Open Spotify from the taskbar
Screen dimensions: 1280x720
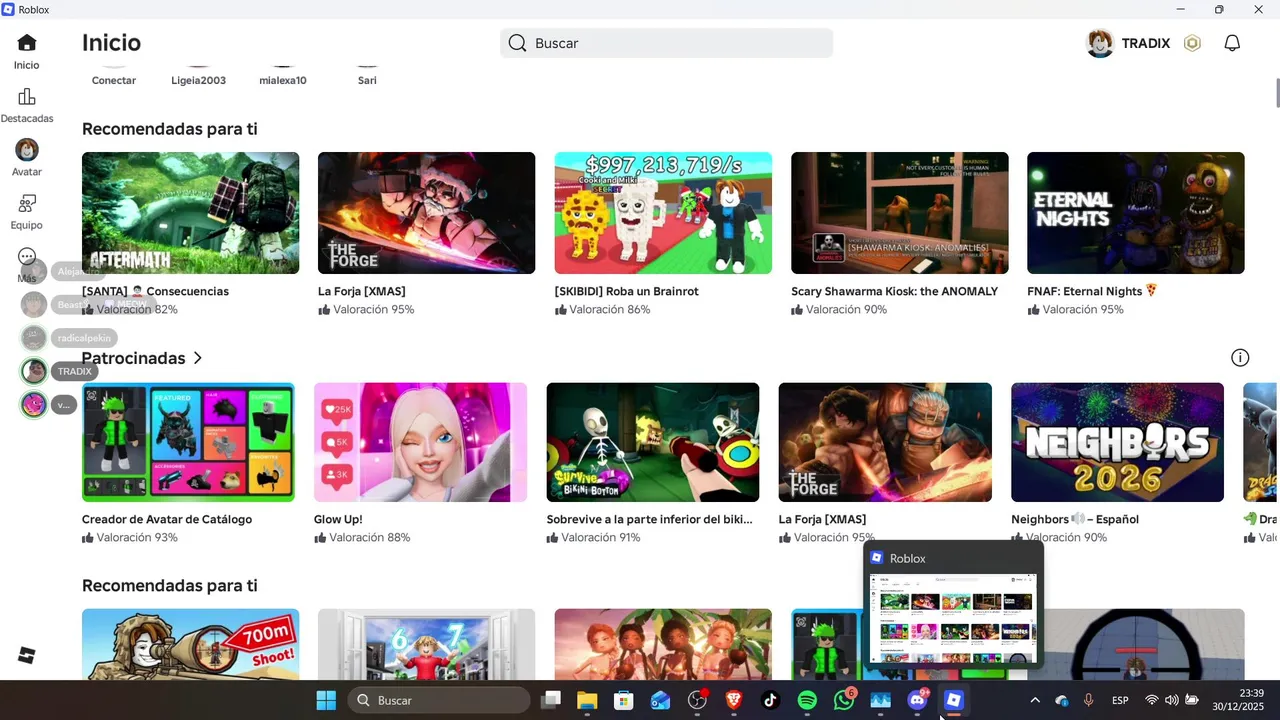(807, 700)
